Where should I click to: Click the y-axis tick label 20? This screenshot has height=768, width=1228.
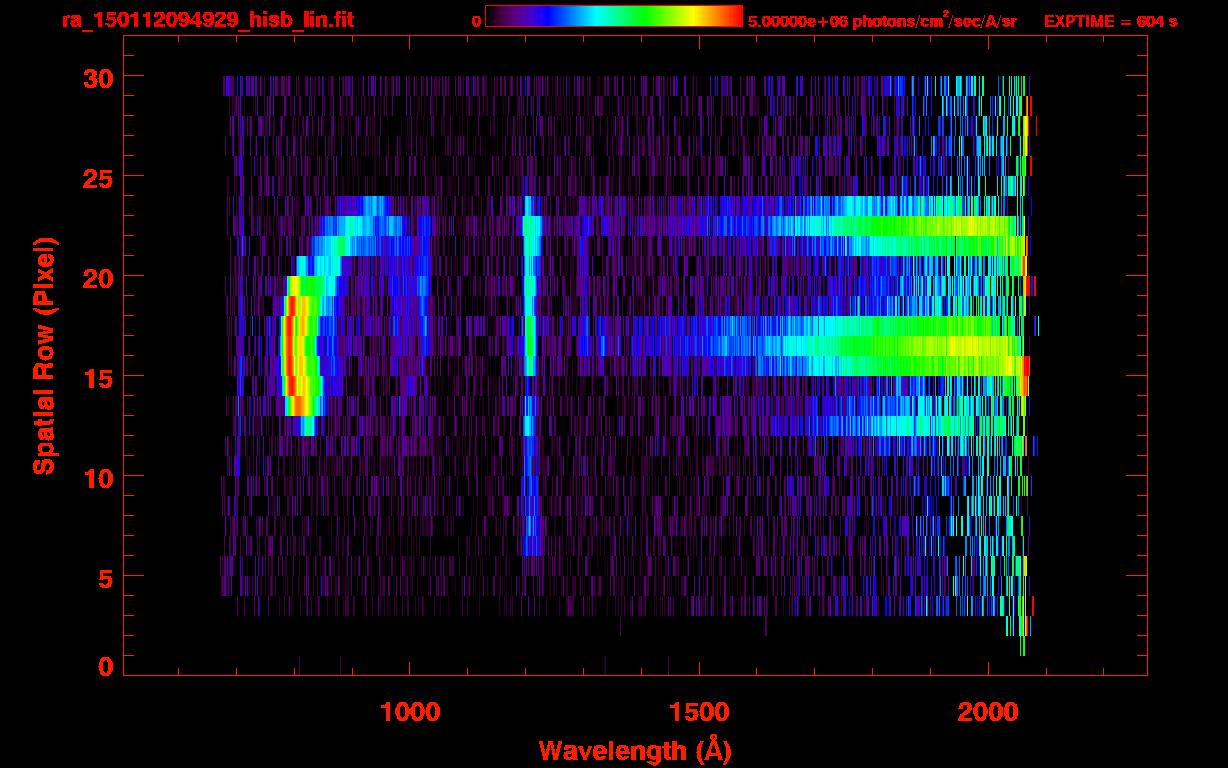click(96, 277)
